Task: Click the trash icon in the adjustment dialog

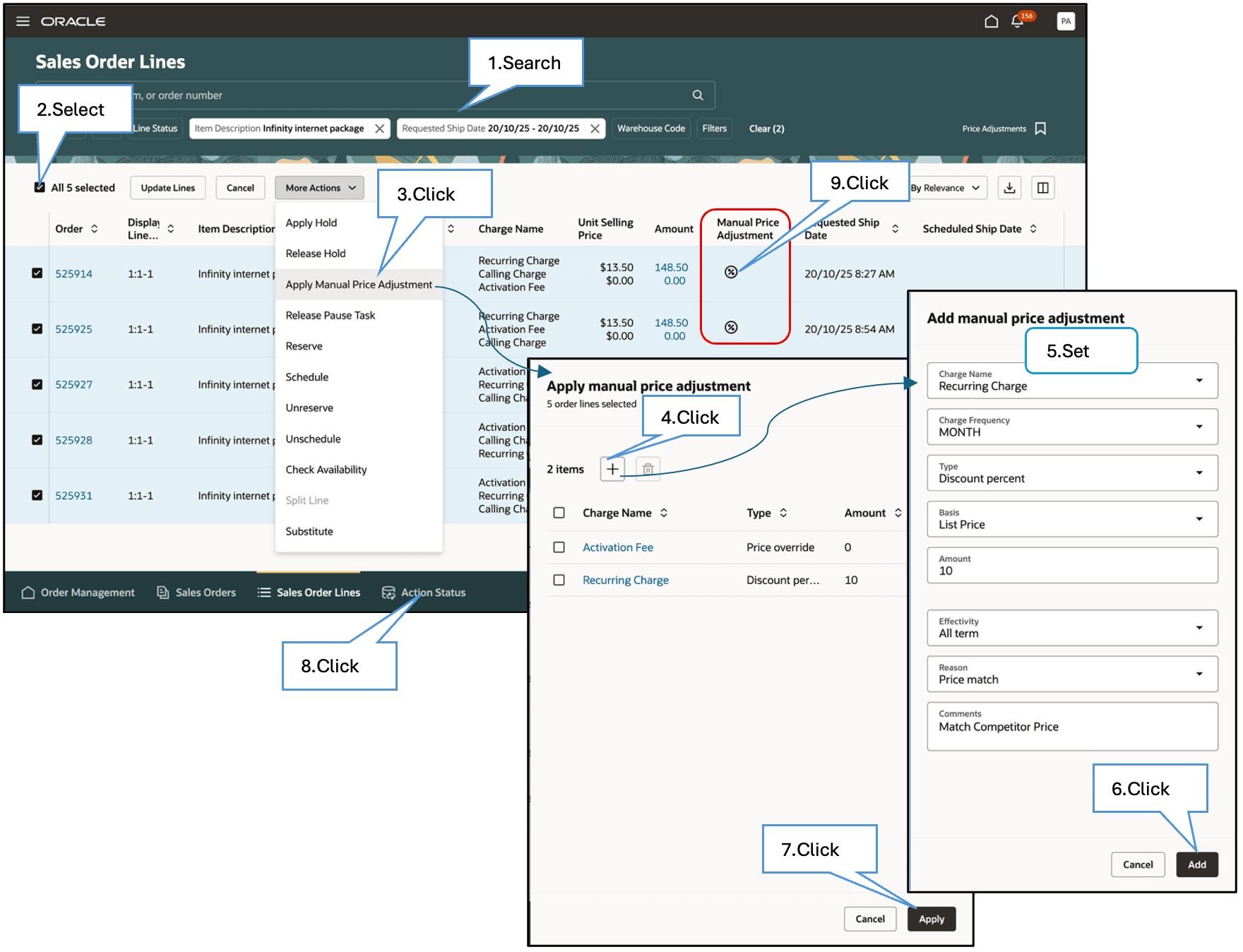Action: point(647,468)
